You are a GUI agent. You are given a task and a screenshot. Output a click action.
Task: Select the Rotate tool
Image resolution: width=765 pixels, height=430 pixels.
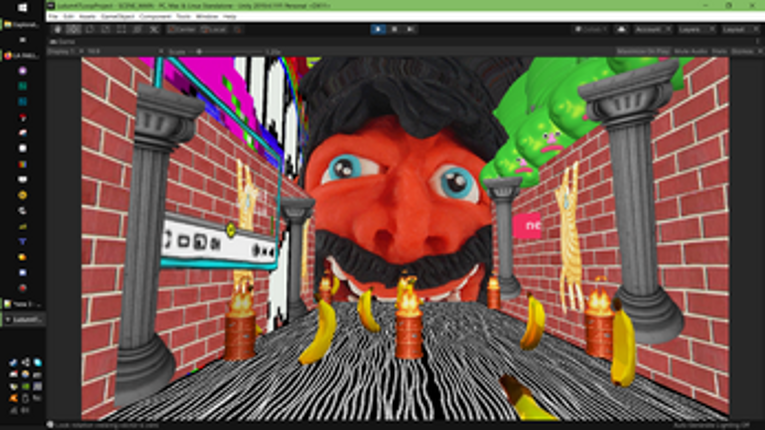tap(90, 29)
